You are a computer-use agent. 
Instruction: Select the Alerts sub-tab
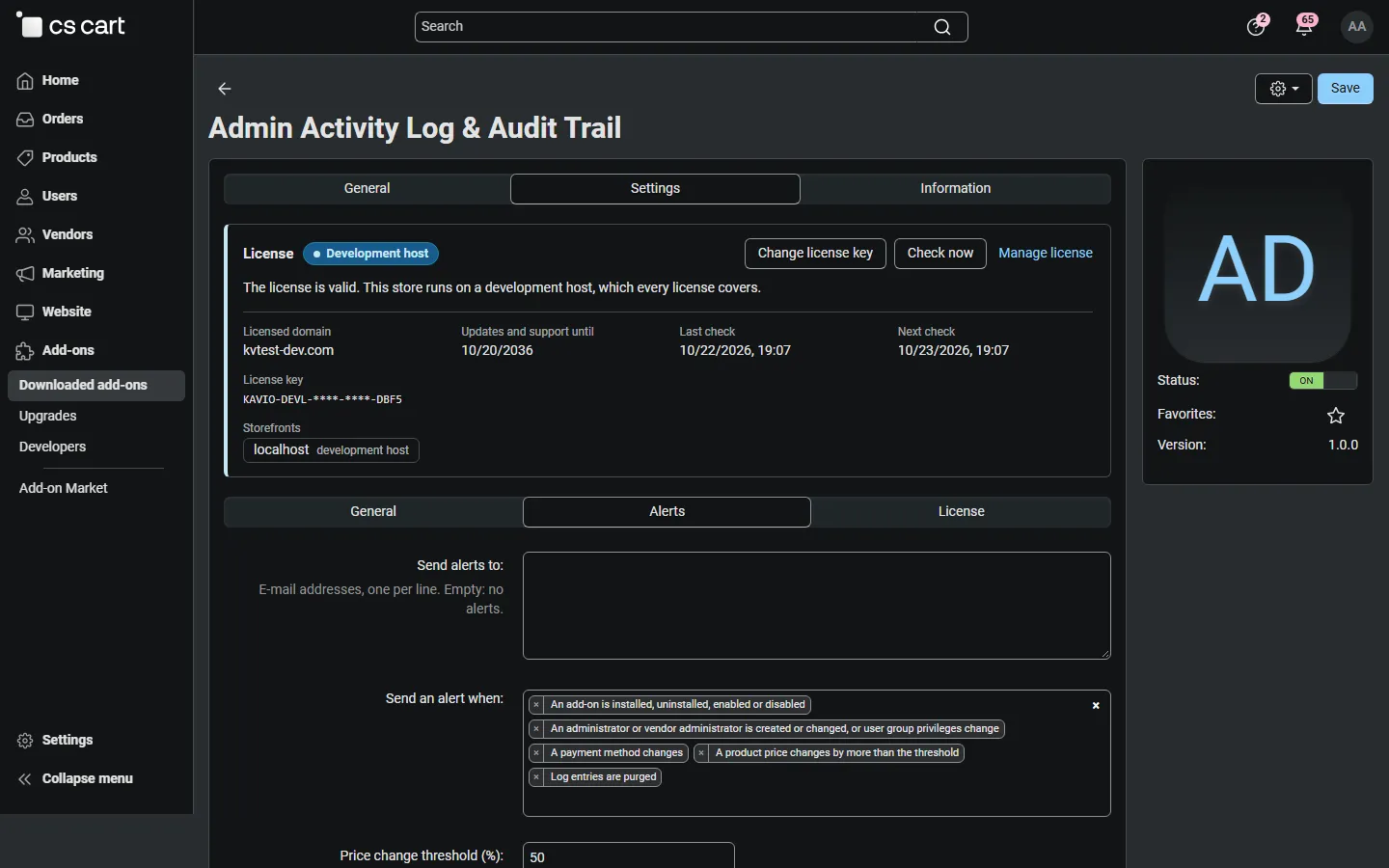[x=667, y=512]
